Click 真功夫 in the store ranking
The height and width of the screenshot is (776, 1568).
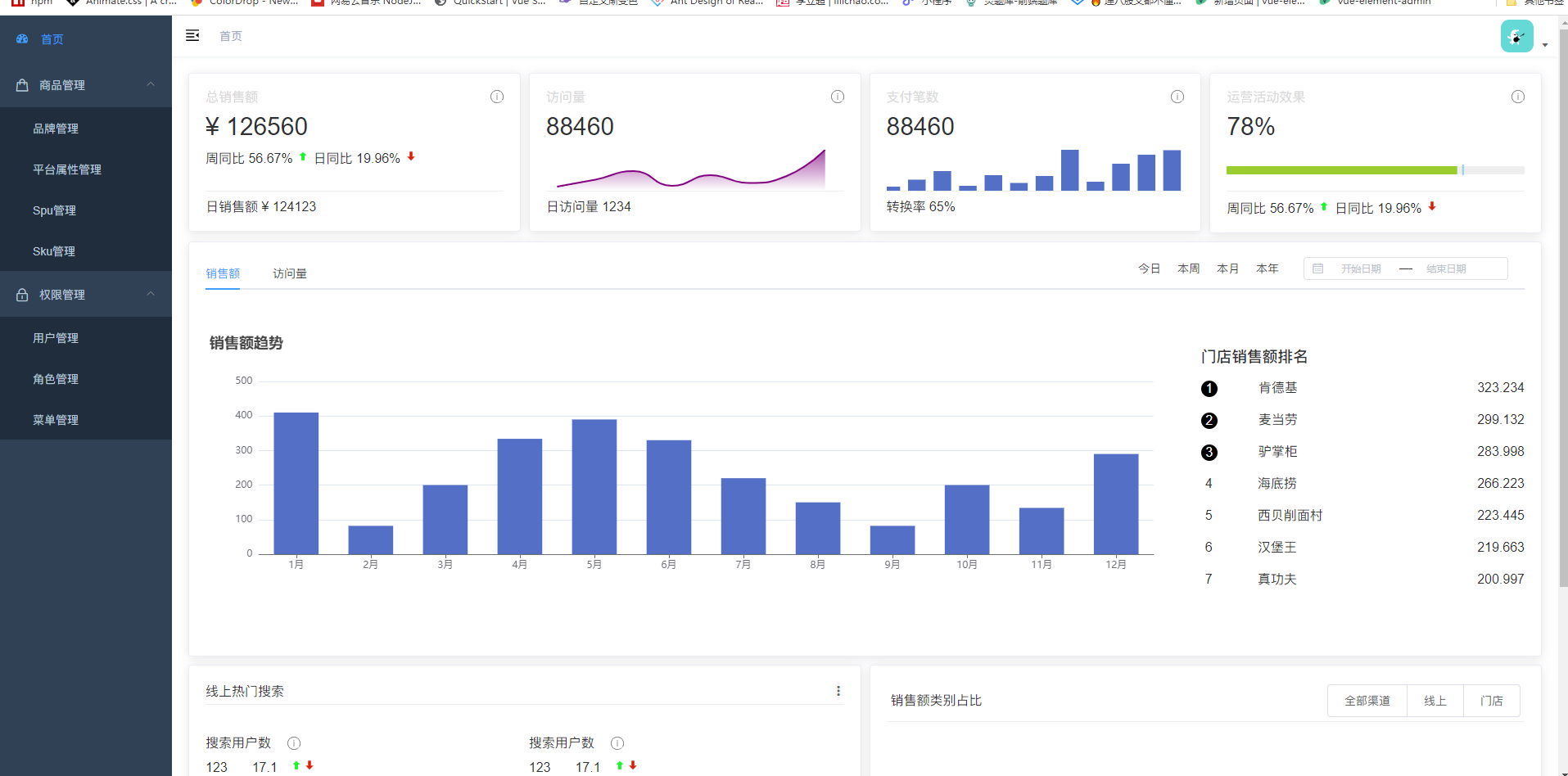point(1277,580)
